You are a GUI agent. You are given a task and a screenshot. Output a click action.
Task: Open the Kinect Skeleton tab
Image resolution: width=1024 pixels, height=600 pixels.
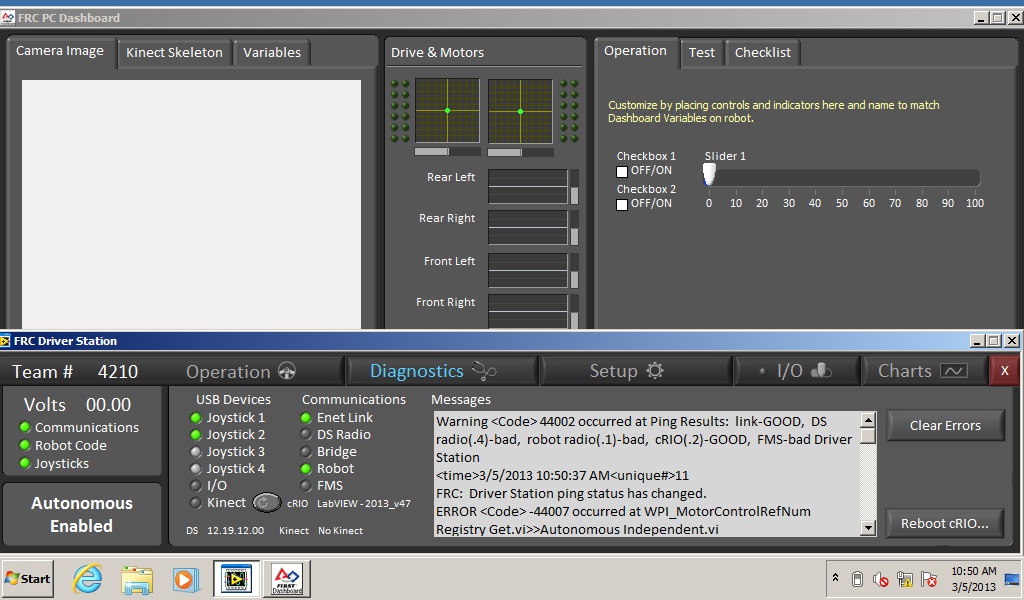click(174, 53)
